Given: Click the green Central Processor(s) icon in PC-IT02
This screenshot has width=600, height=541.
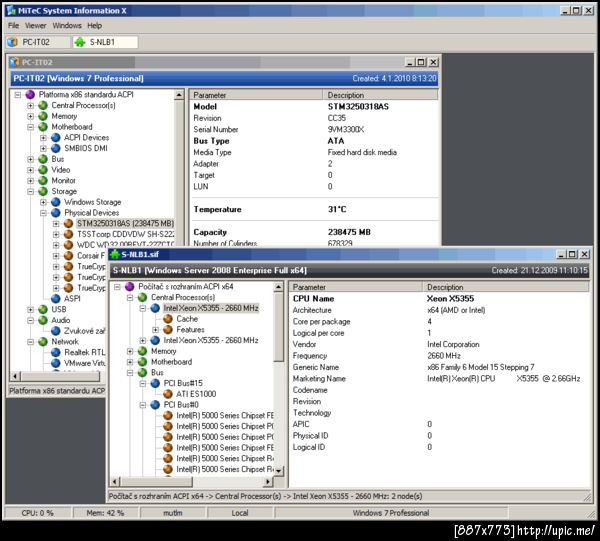Looking at the screenshot, I should 43,105.
